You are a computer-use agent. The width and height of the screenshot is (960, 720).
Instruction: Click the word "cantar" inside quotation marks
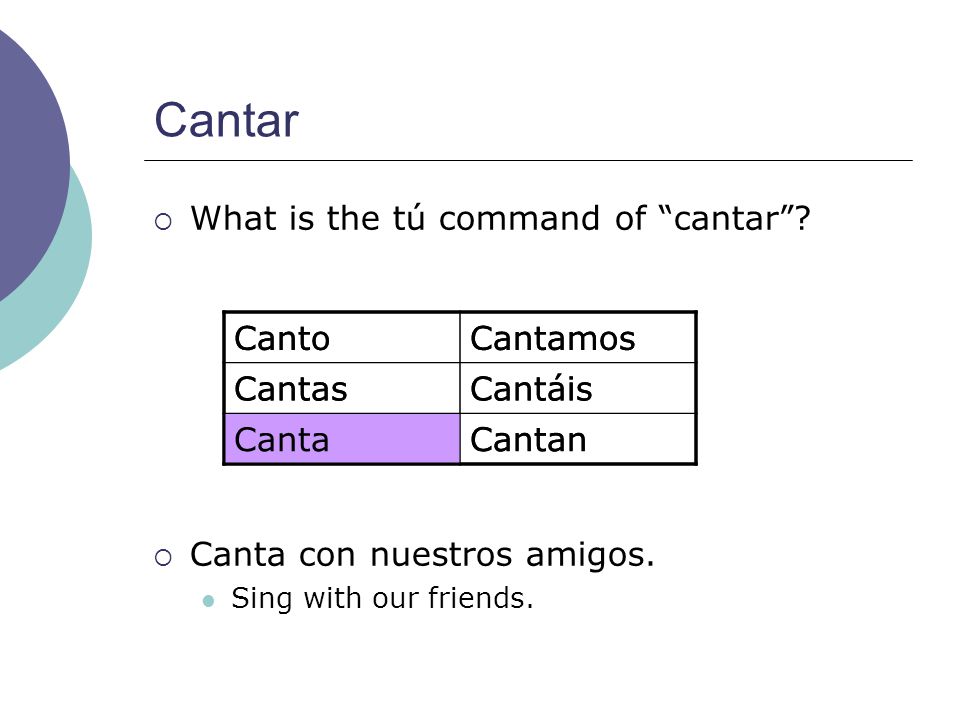tap(726, 219)
